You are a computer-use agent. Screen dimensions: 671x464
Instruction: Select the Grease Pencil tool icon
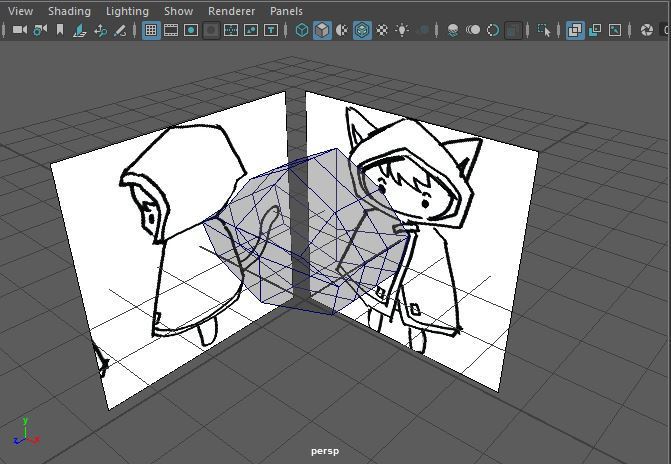coord(120,30)
